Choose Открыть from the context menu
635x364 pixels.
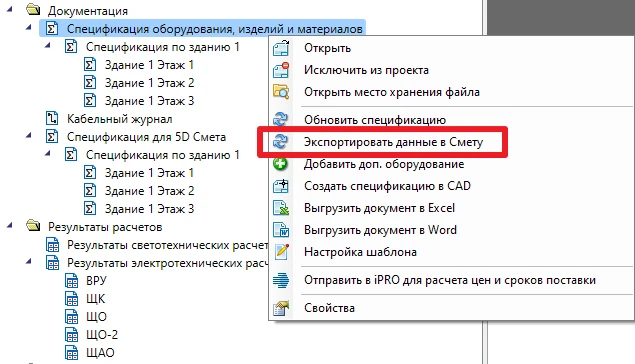(x=327, y=48)
